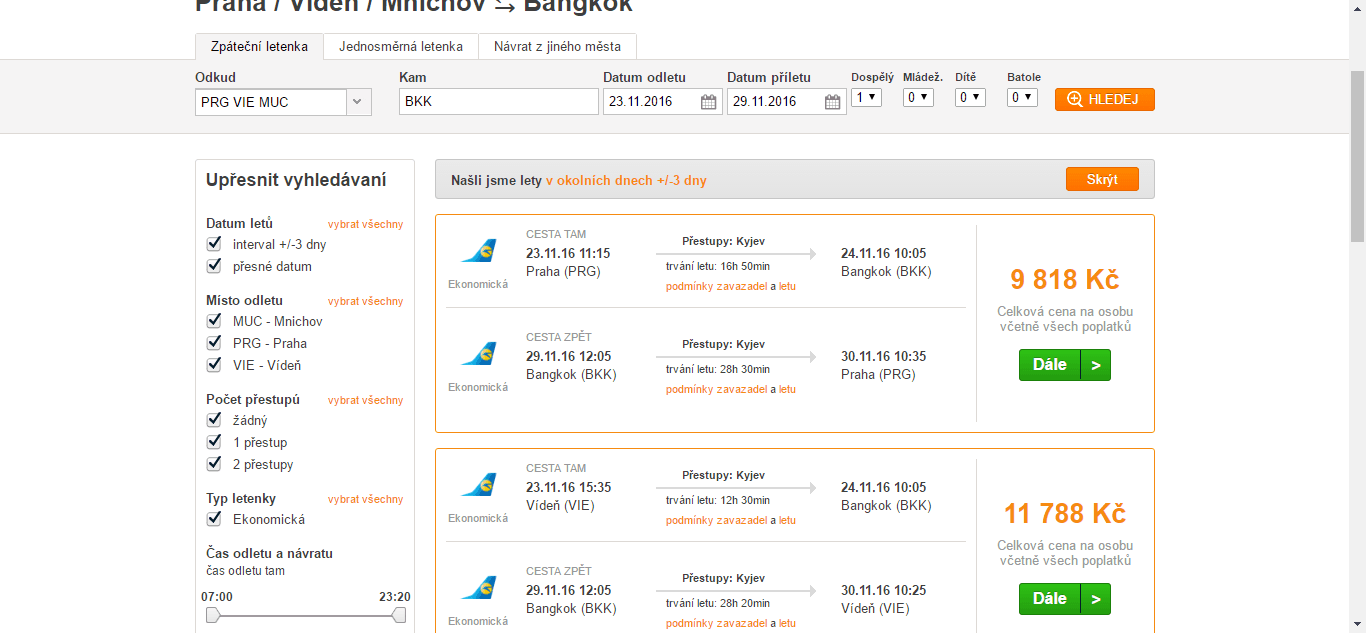Uncheck PRG - Praha departure
This screenshot has width=1366, height=633.
pyautogui.click(x=214, y=343)
